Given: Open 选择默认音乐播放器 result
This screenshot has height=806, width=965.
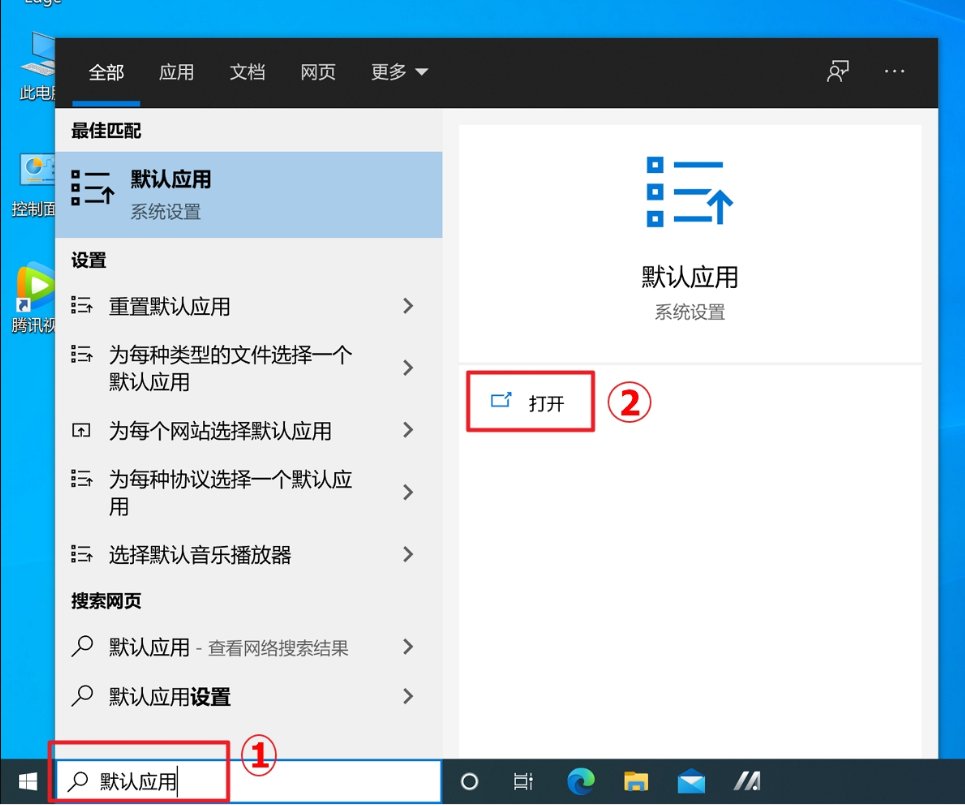Looking at the screenshot, I should click(249, 554).
